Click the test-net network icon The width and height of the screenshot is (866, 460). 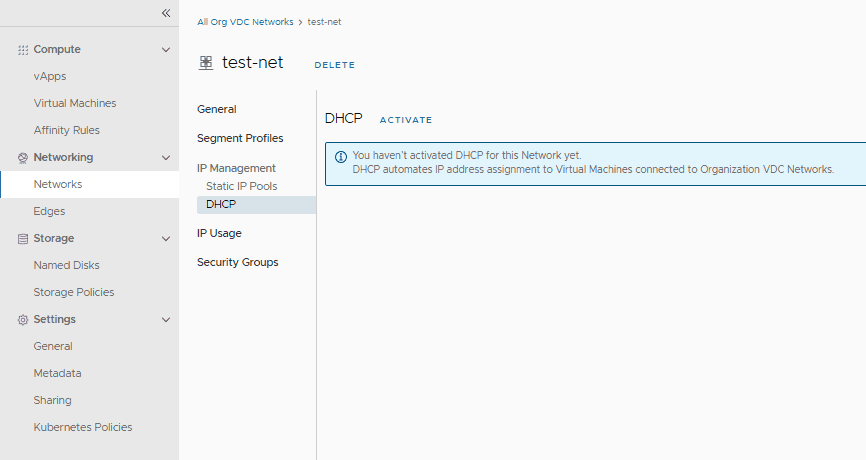(205, 63)
